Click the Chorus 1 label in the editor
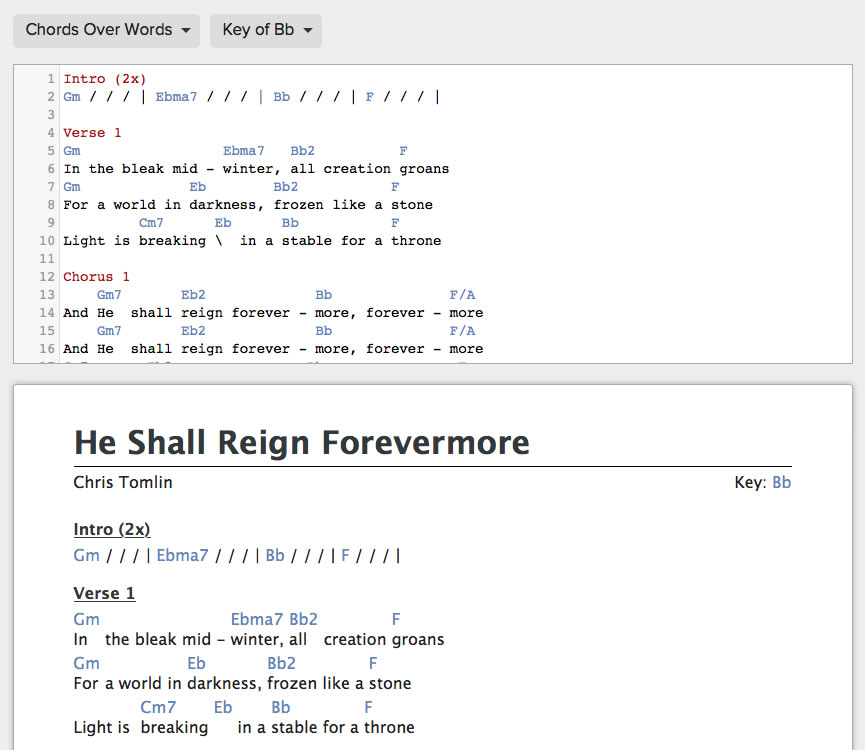Screen dimensions: 865x750 [96, 276]
